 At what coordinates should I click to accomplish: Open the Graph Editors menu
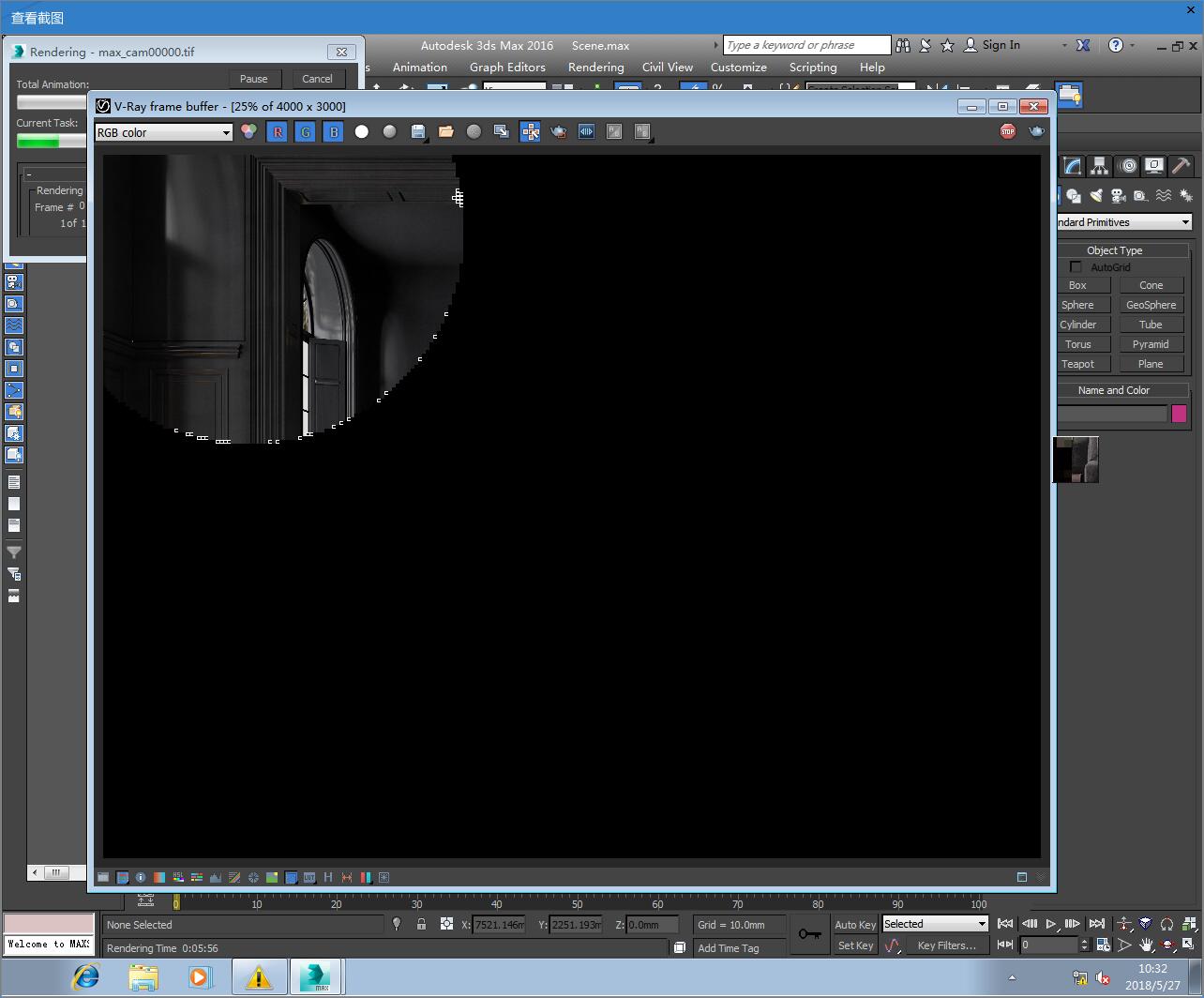click(507, 68)
